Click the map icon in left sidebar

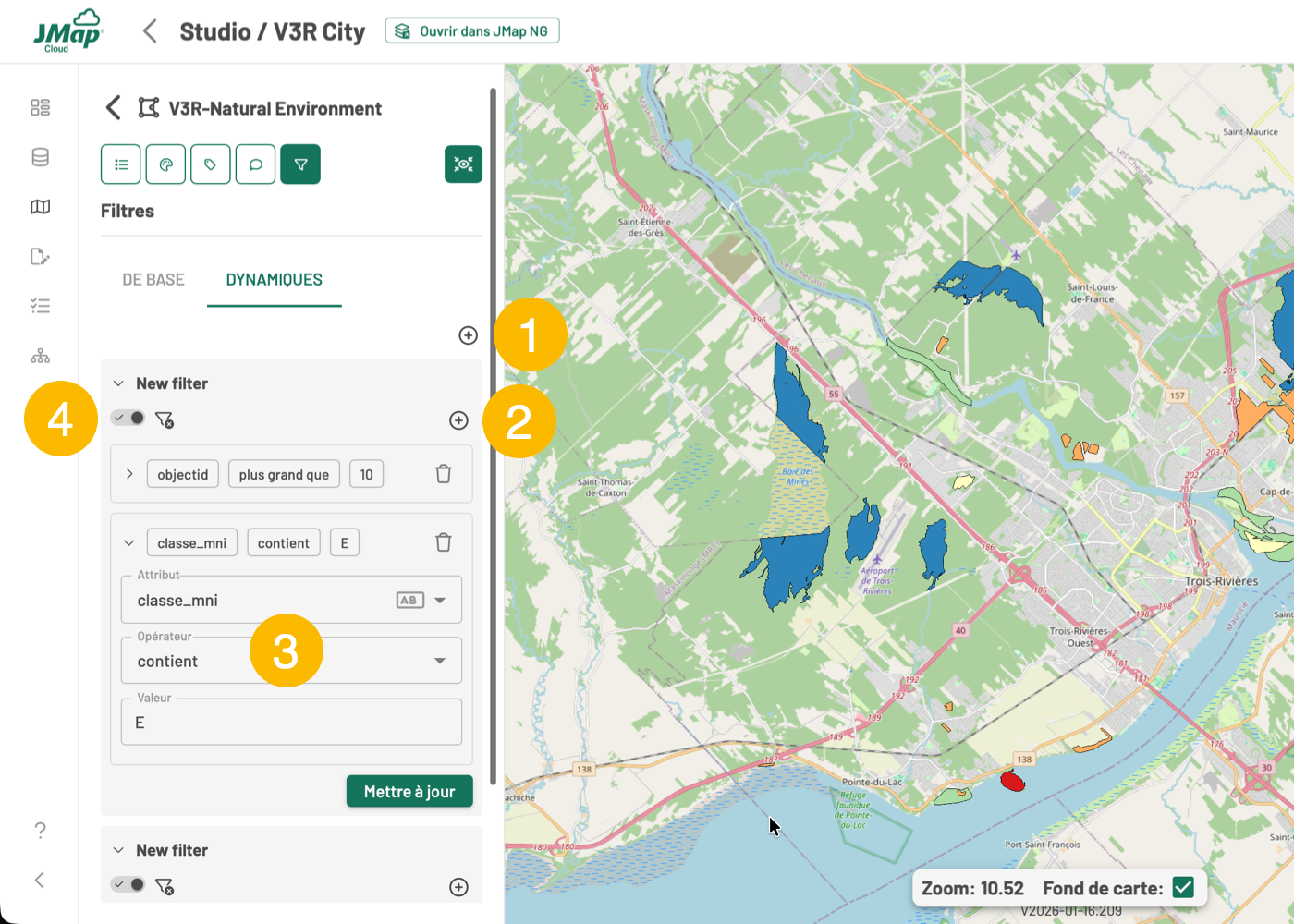(40, 207)
